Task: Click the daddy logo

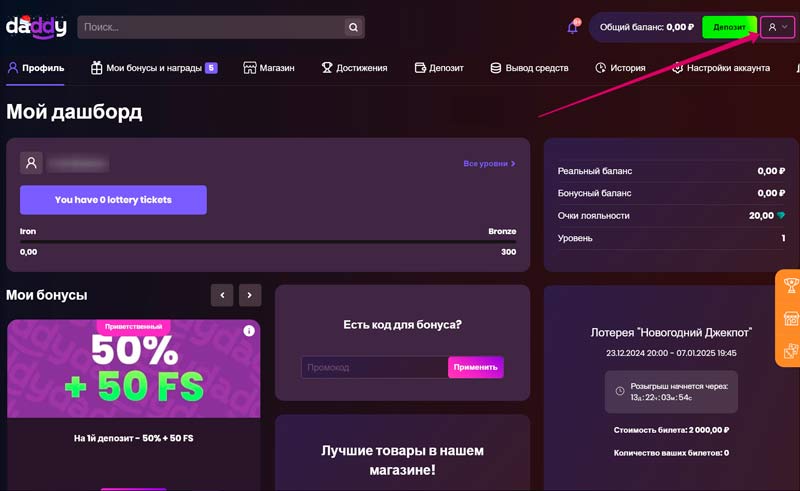Action: (36, 27)
